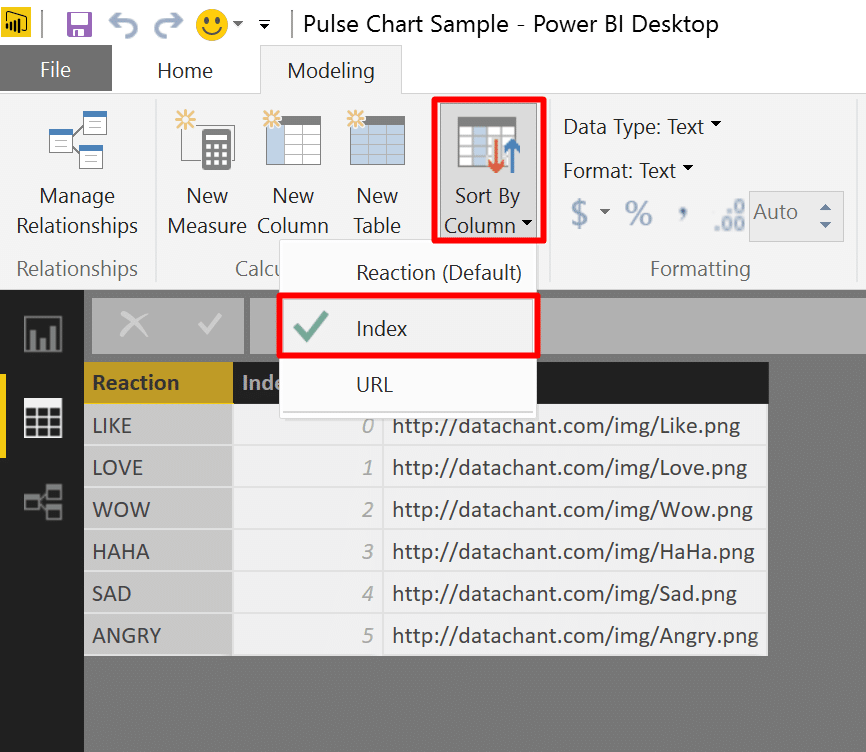Click the Angry.png URL cell
This screenshot has width=866, height=752.
[x=575, y=636]
